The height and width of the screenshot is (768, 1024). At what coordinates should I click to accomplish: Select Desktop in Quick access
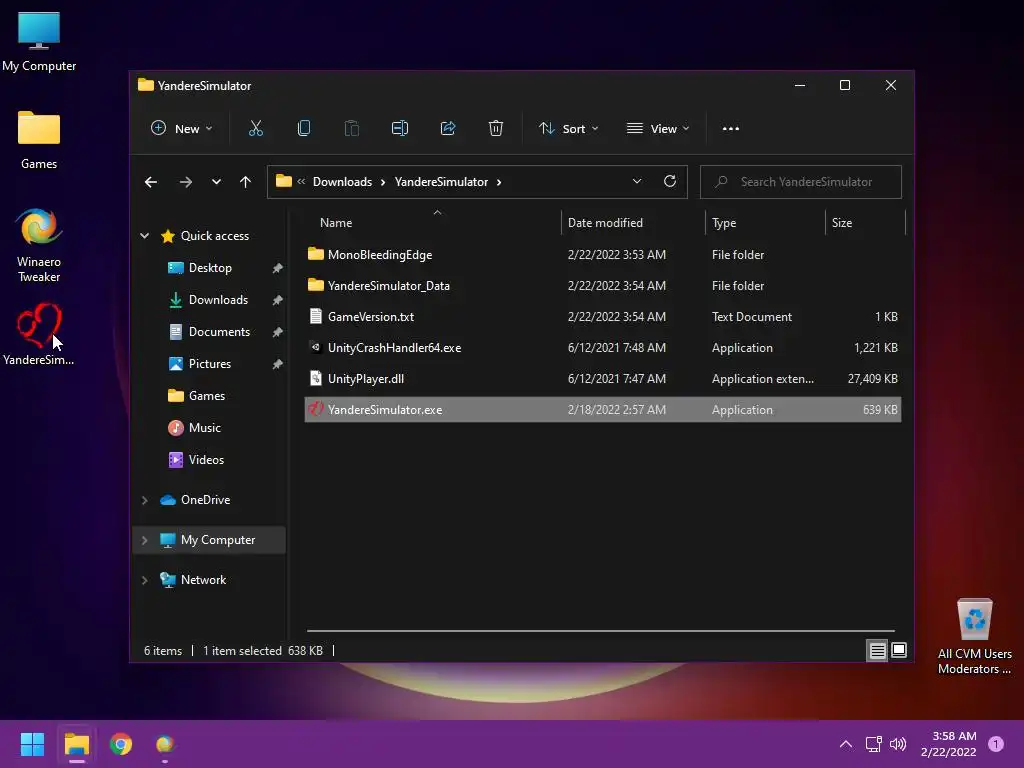[x=210, y=268]
